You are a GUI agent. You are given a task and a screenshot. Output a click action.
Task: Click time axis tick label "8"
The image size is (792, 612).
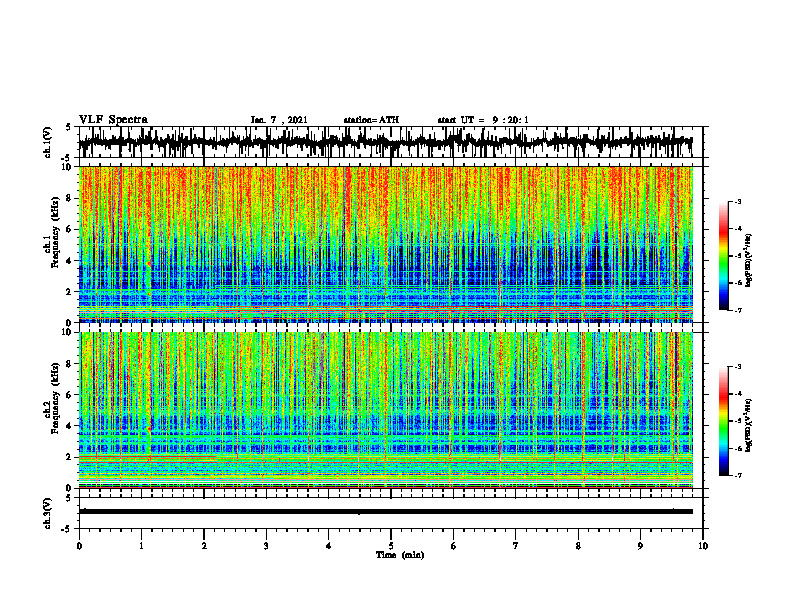point(578,546)
